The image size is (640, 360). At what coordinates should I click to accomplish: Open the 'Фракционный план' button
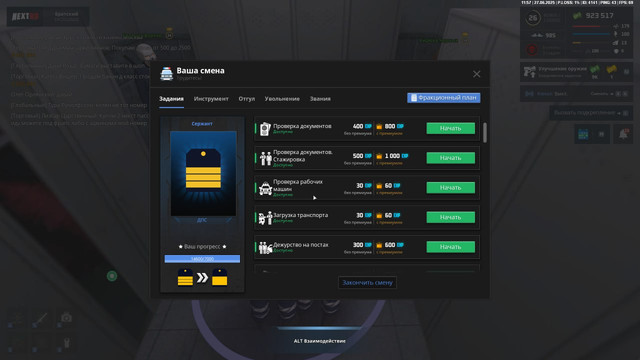(x=444, y=98)
